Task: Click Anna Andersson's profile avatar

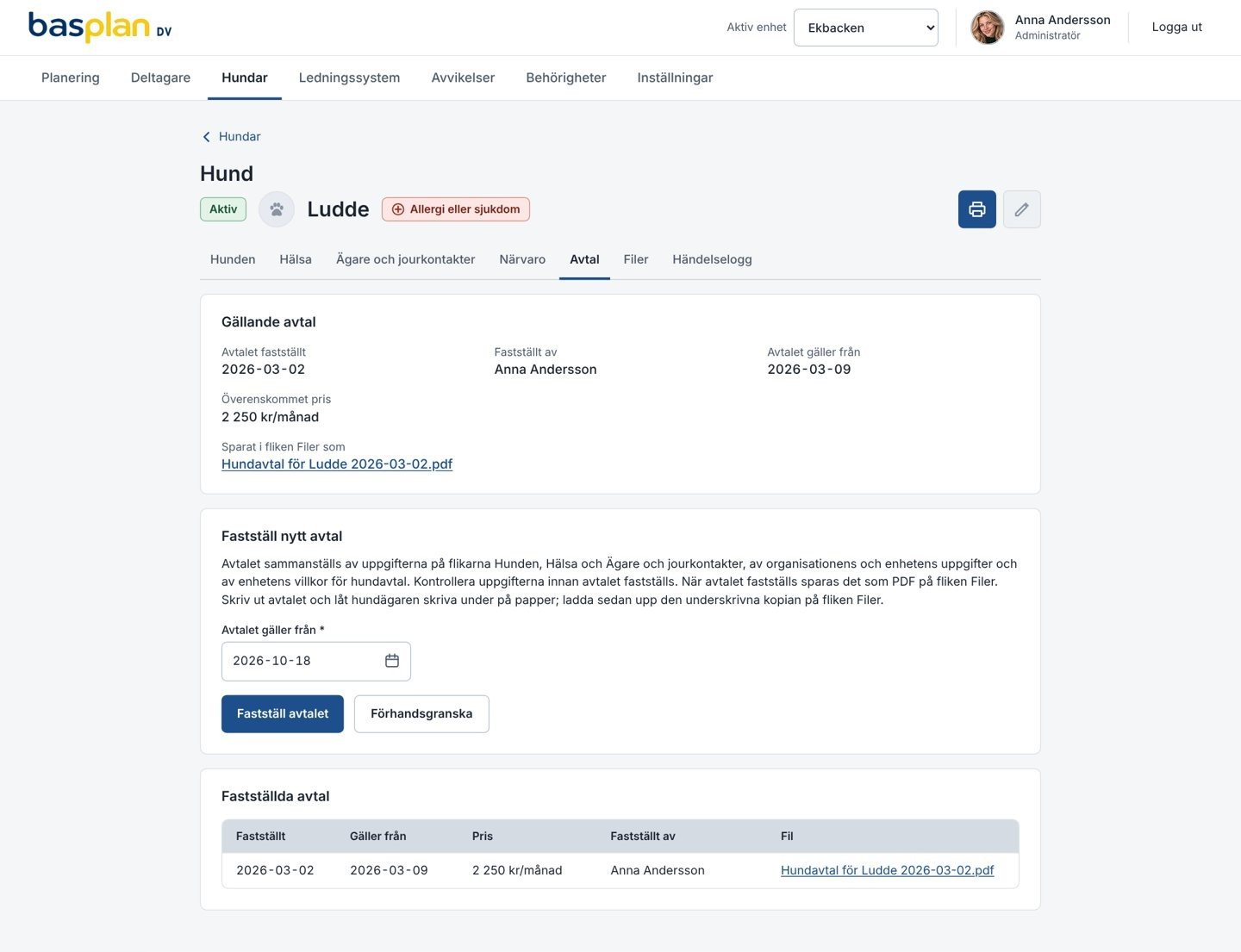Action: coord(988,28)
